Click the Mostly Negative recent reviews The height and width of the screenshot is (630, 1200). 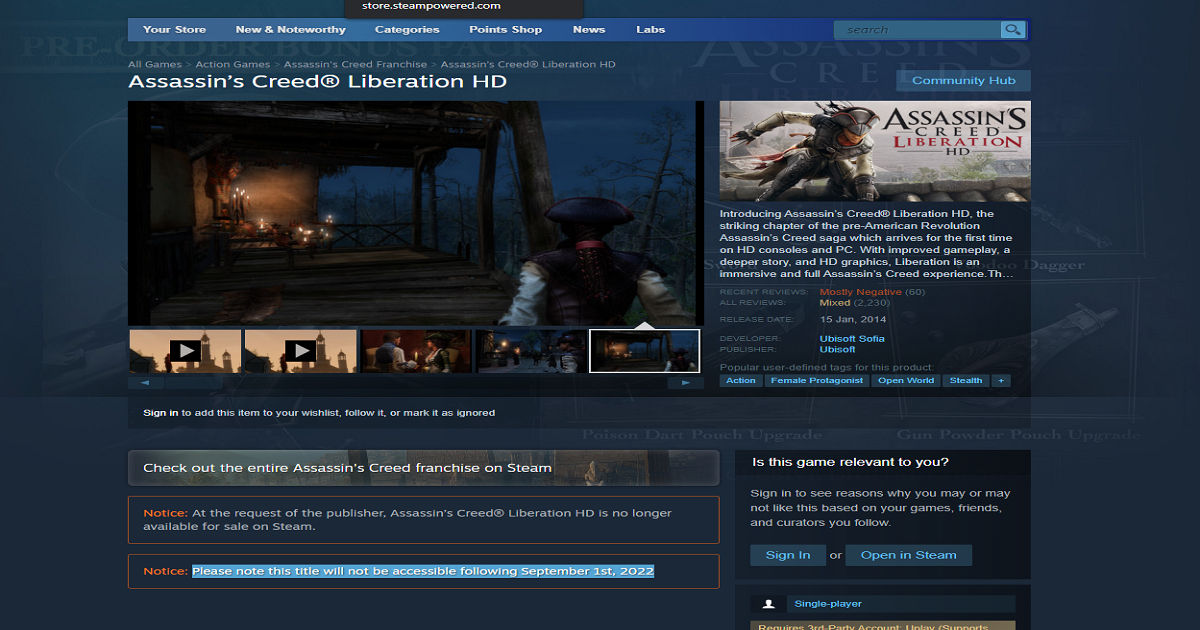860,292
